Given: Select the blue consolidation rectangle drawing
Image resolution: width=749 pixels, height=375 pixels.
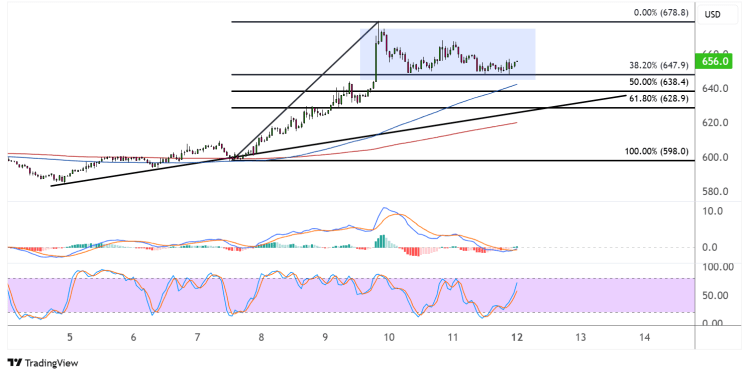Looking at the screenshot, I should (448, 54).
